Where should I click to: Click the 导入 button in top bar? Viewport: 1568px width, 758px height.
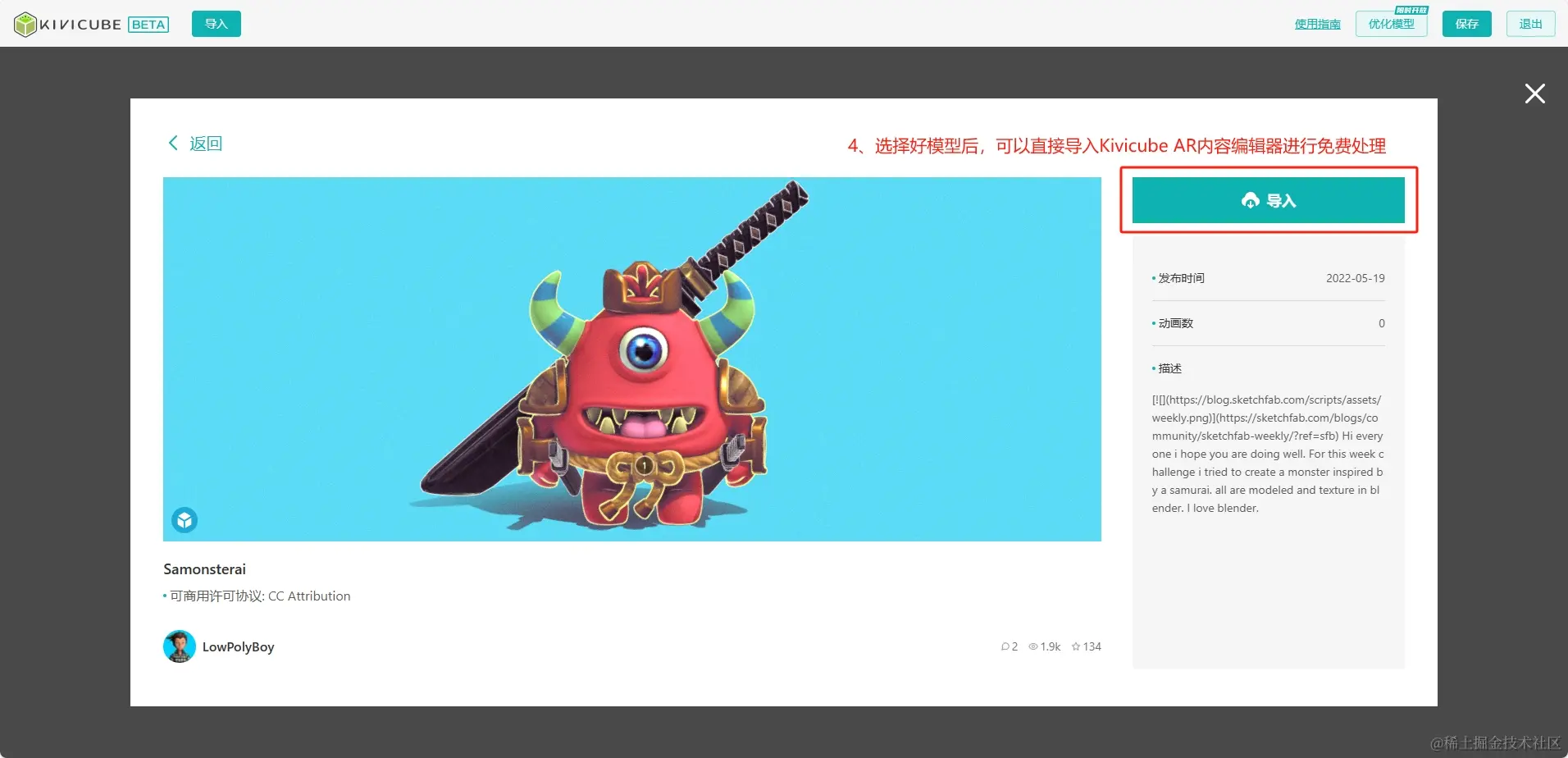217,24
